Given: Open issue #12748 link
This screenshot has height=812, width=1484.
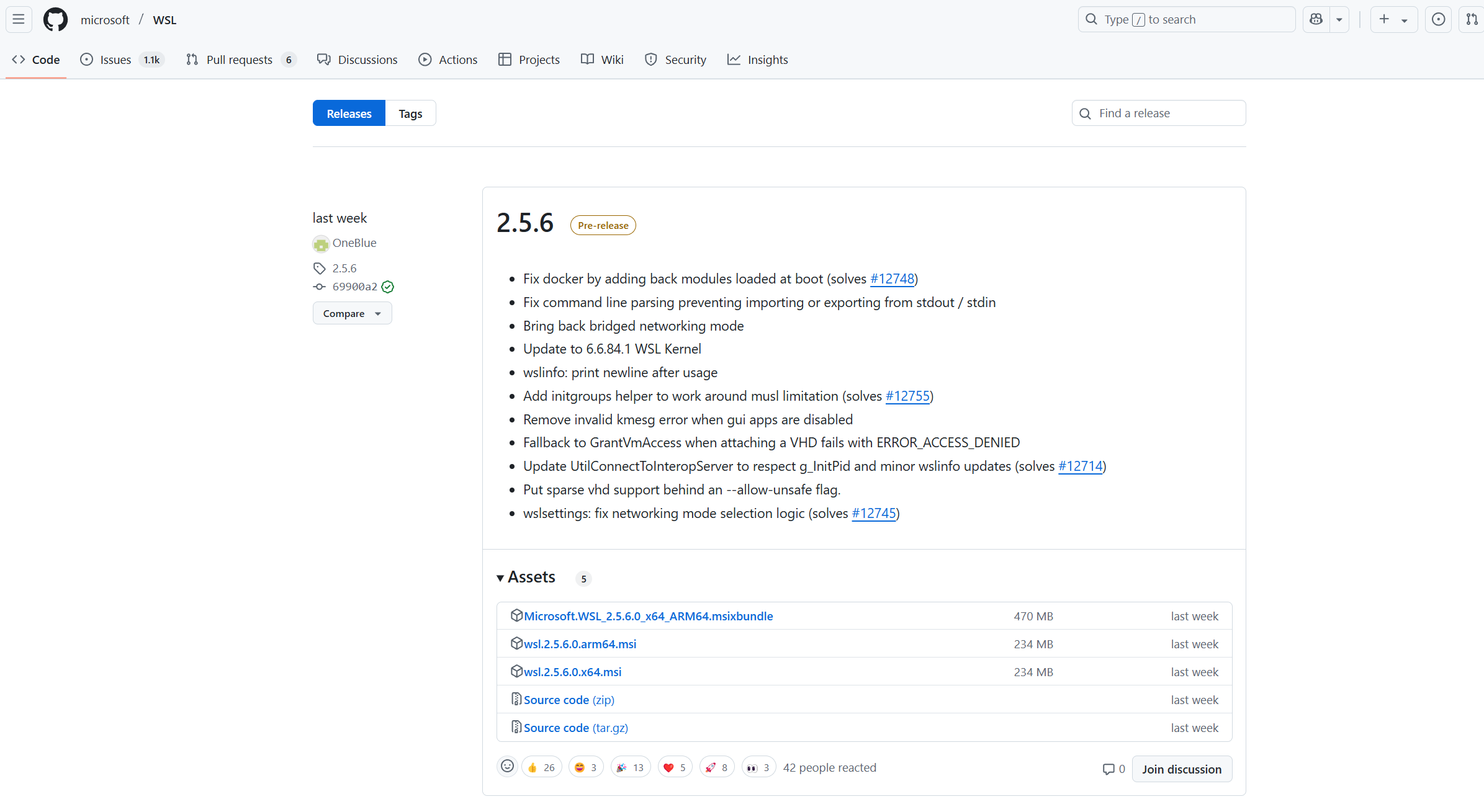Looking at the screenshot, I should [892, 279].
